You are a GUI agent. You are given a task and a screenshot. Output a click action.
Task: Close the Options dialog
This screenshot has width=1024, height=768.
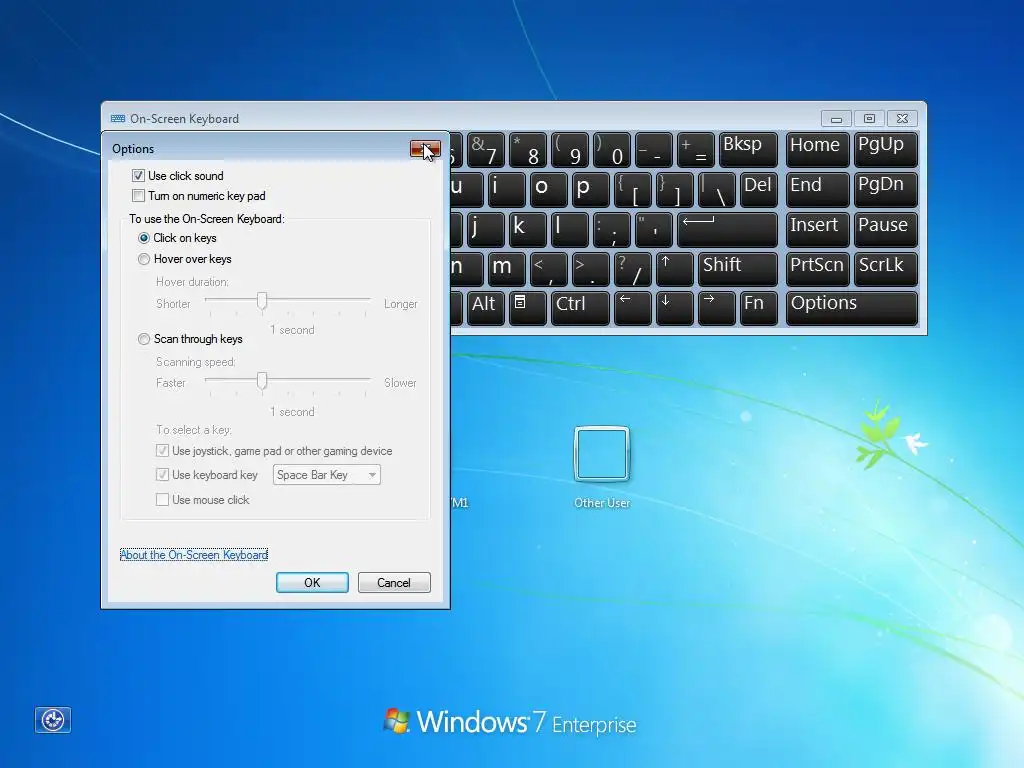click(425, 149)
